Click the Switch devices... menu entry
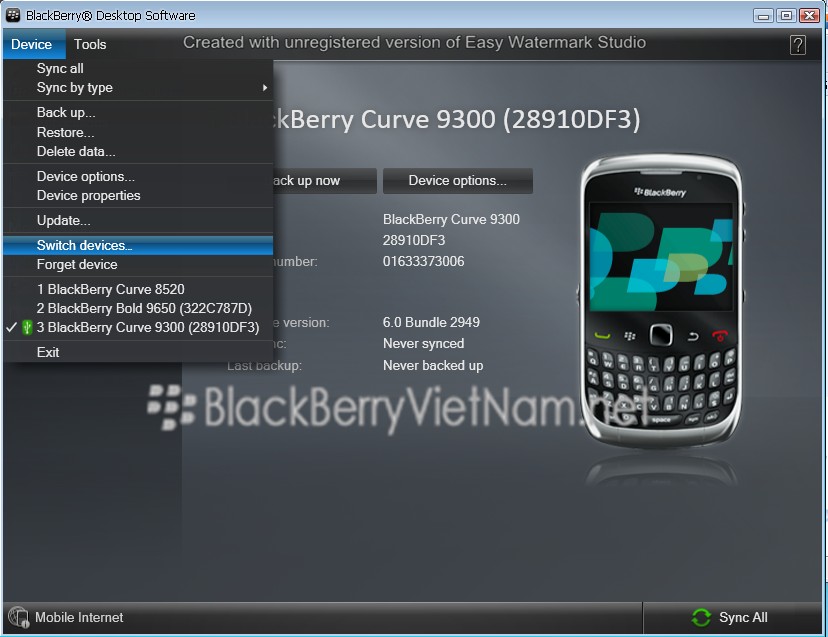The image size is (828, 637). (x=138, y=245)
